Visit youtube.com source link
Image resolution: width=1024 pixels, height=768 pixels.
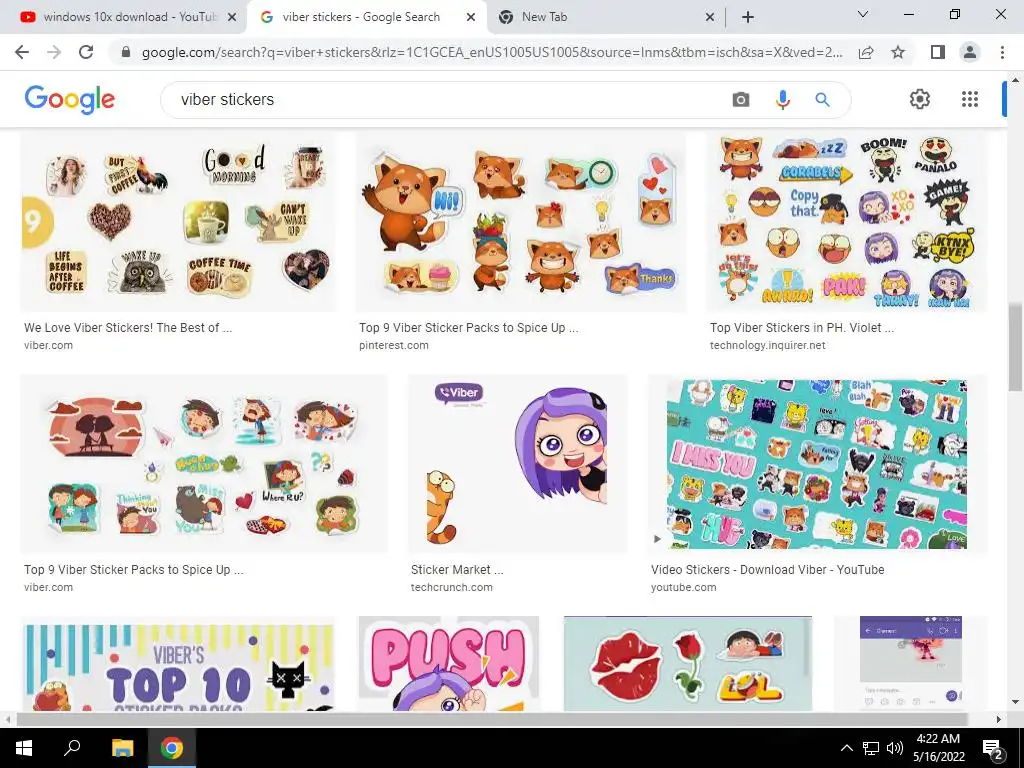(x=683, y=587)
